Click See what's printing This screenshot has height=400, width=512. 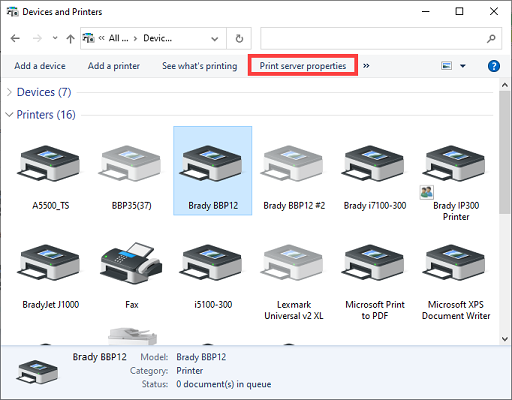[x=200, y=66]
